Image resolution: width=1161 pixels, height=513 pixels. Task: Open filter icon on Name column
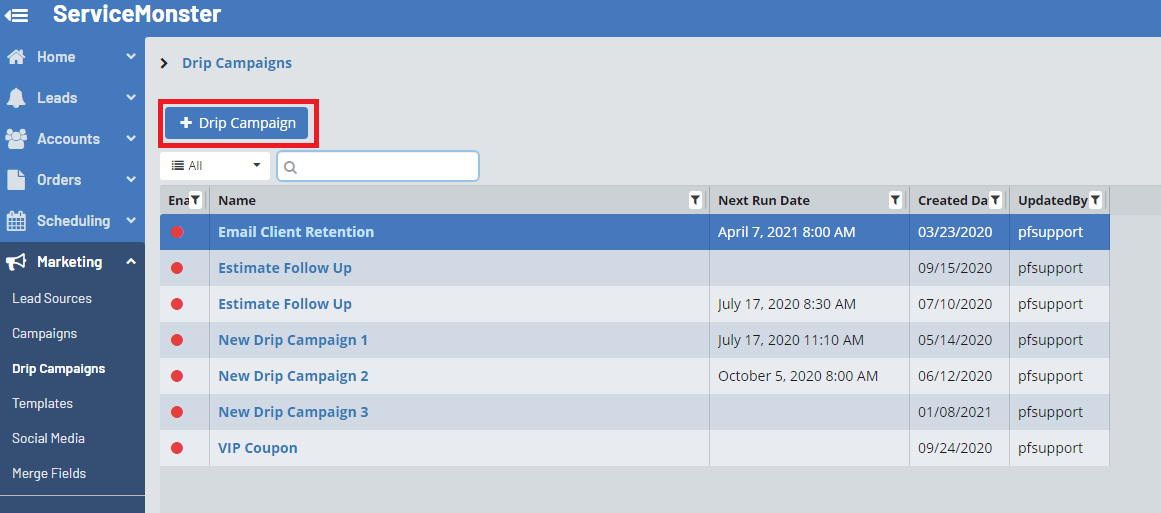pos(695,200)
